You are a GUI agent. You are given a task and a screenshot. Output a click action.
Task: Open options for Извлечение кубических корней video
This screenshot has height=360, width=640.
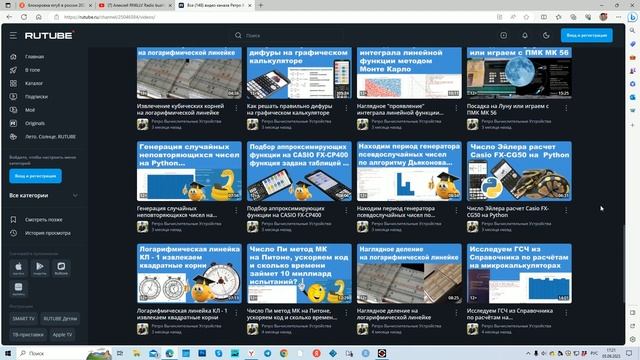click(236, 108)
